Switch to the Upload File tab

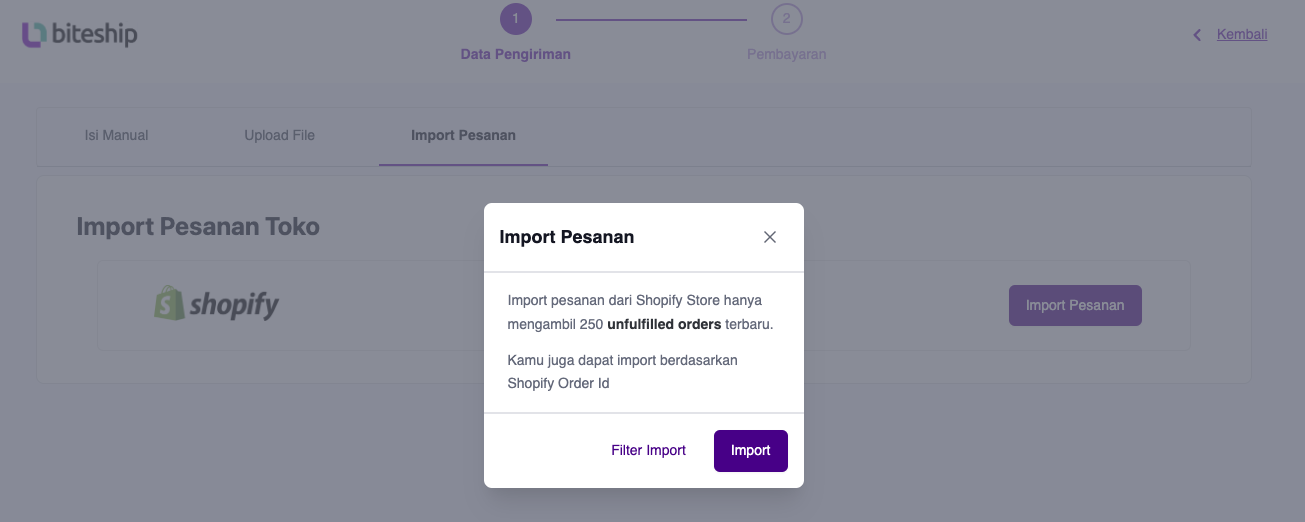click(x=280, y=135)
